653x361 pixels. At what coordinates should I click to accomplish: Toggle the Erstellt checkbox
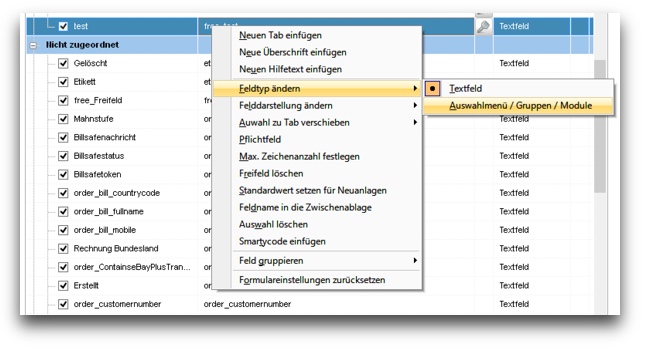click(63, 286)
